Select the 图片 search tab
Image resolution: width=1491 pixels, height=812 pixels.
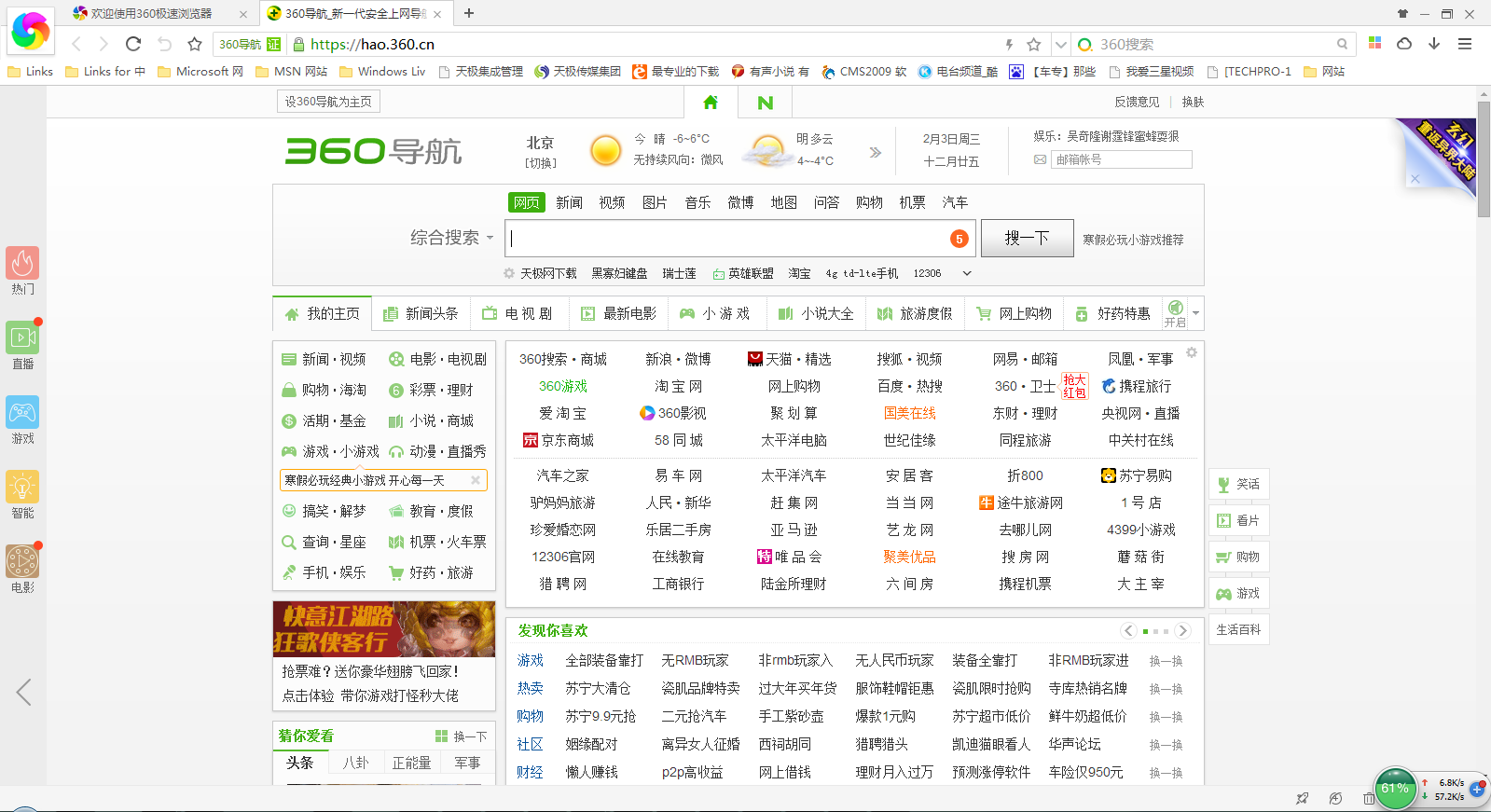pyautogui.click(x=655, y=202)
